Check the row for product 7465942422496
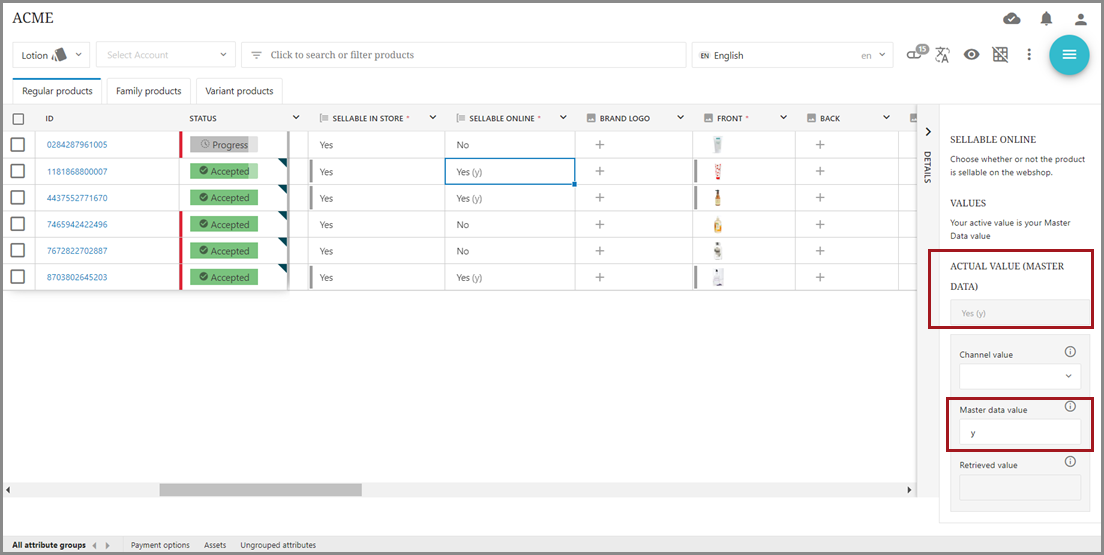1104x555 pixels. pyautogui.click(x=18, y=224)
